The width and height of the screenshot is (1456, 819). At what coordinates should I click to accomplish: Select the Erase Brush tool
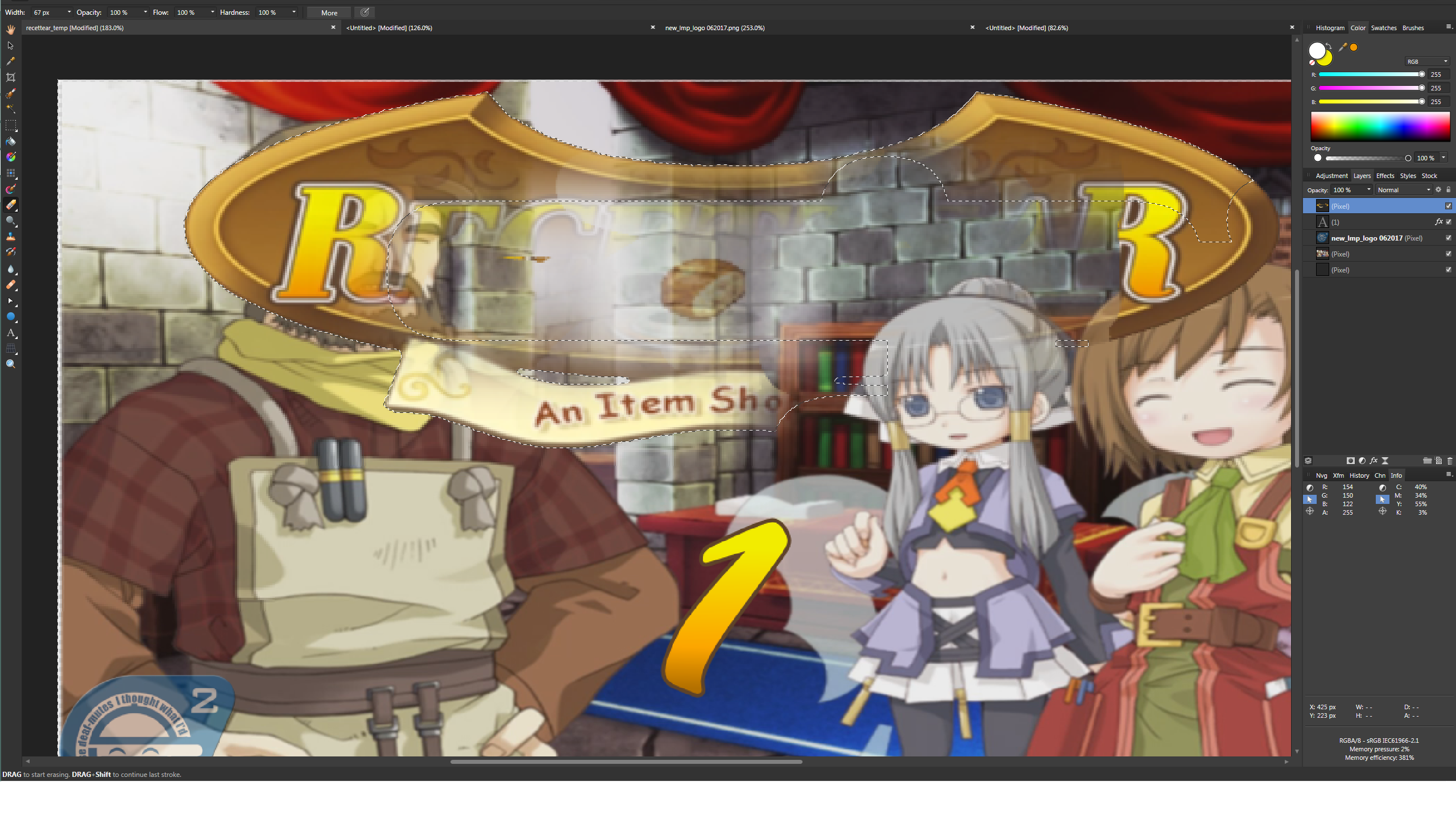(x=11, y=205)
